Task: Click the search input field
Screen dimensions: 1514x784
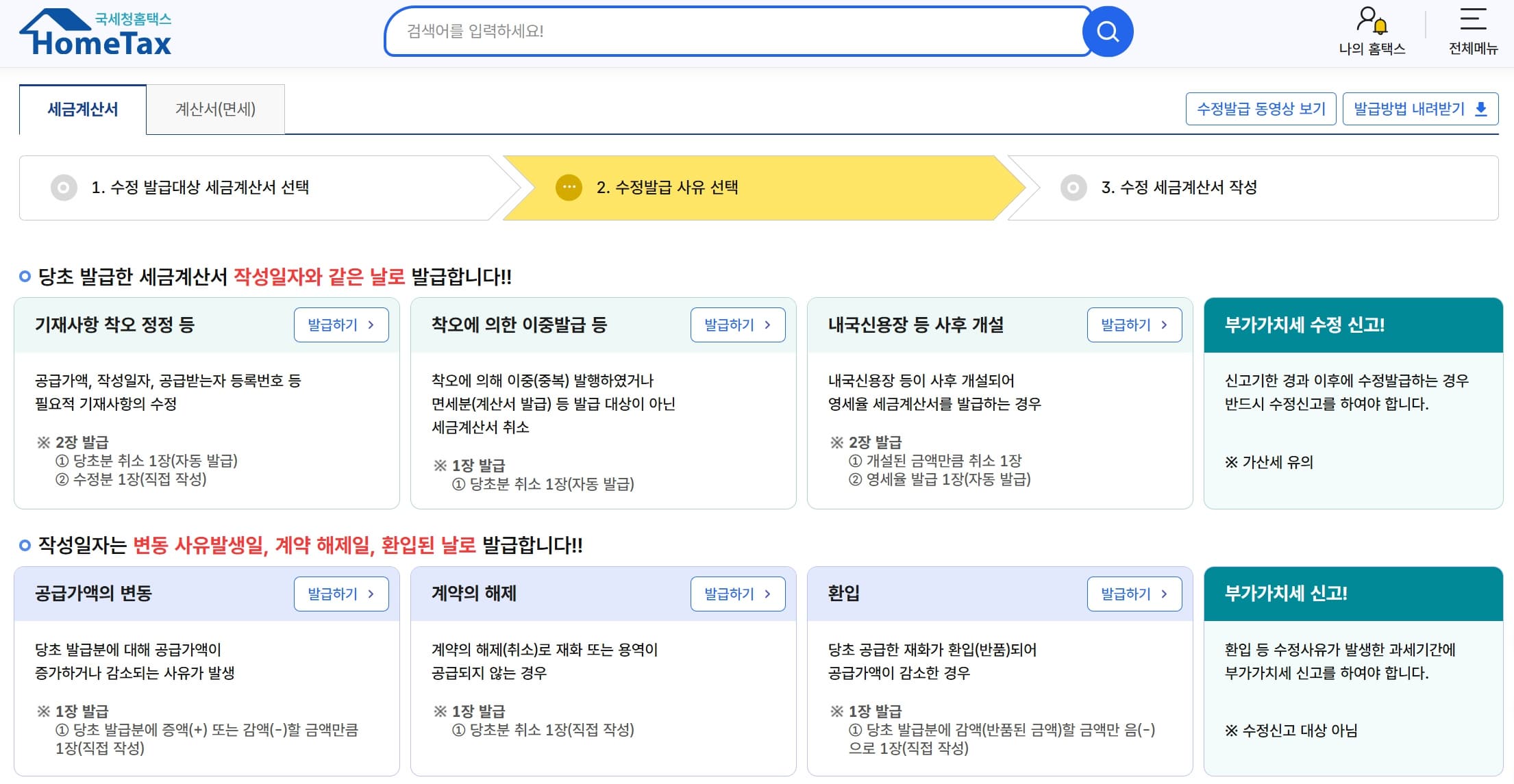Action: [x=733, y=30]
